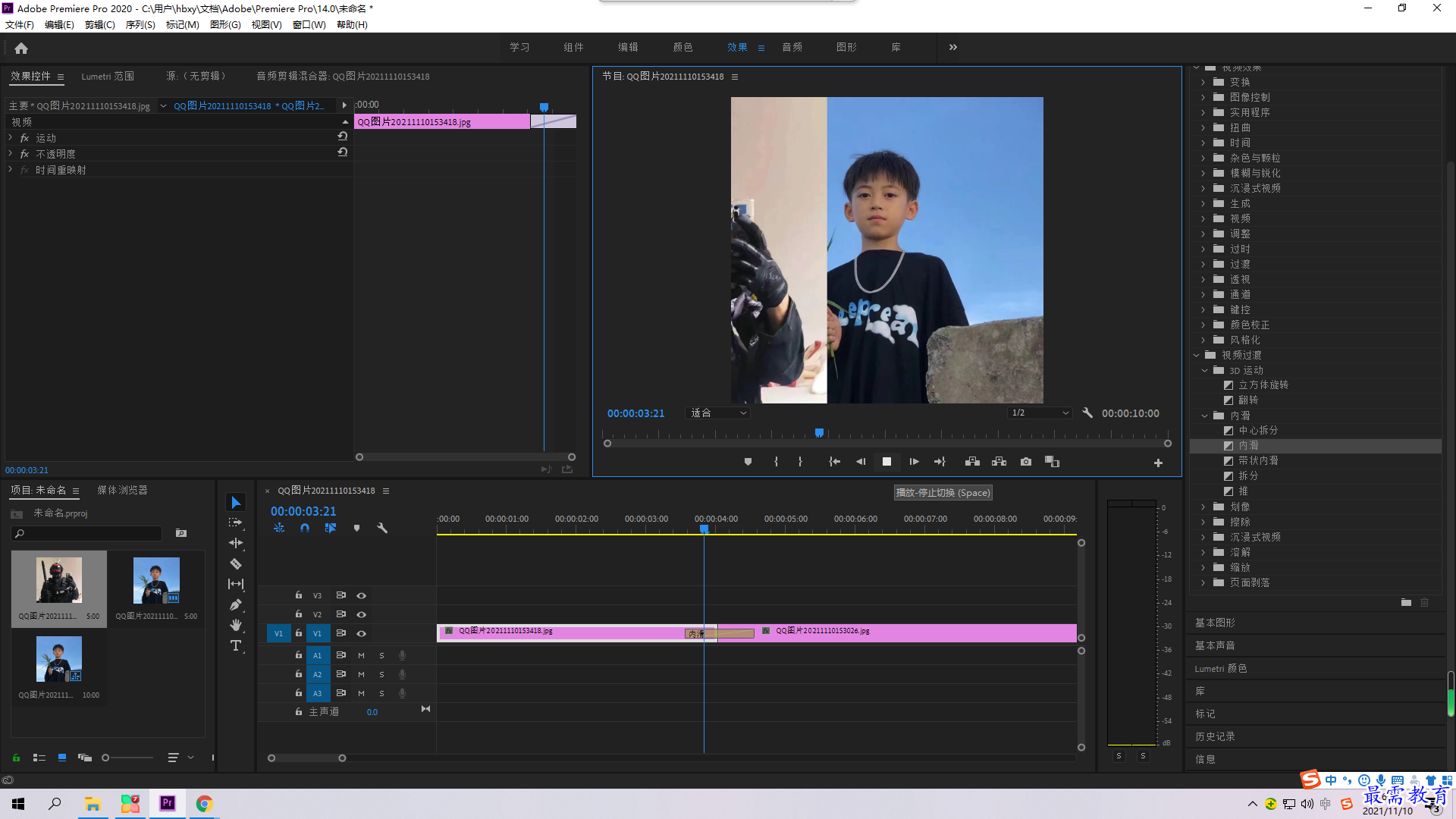
Task: Select the Razor tool
Action: pos(236,563)
